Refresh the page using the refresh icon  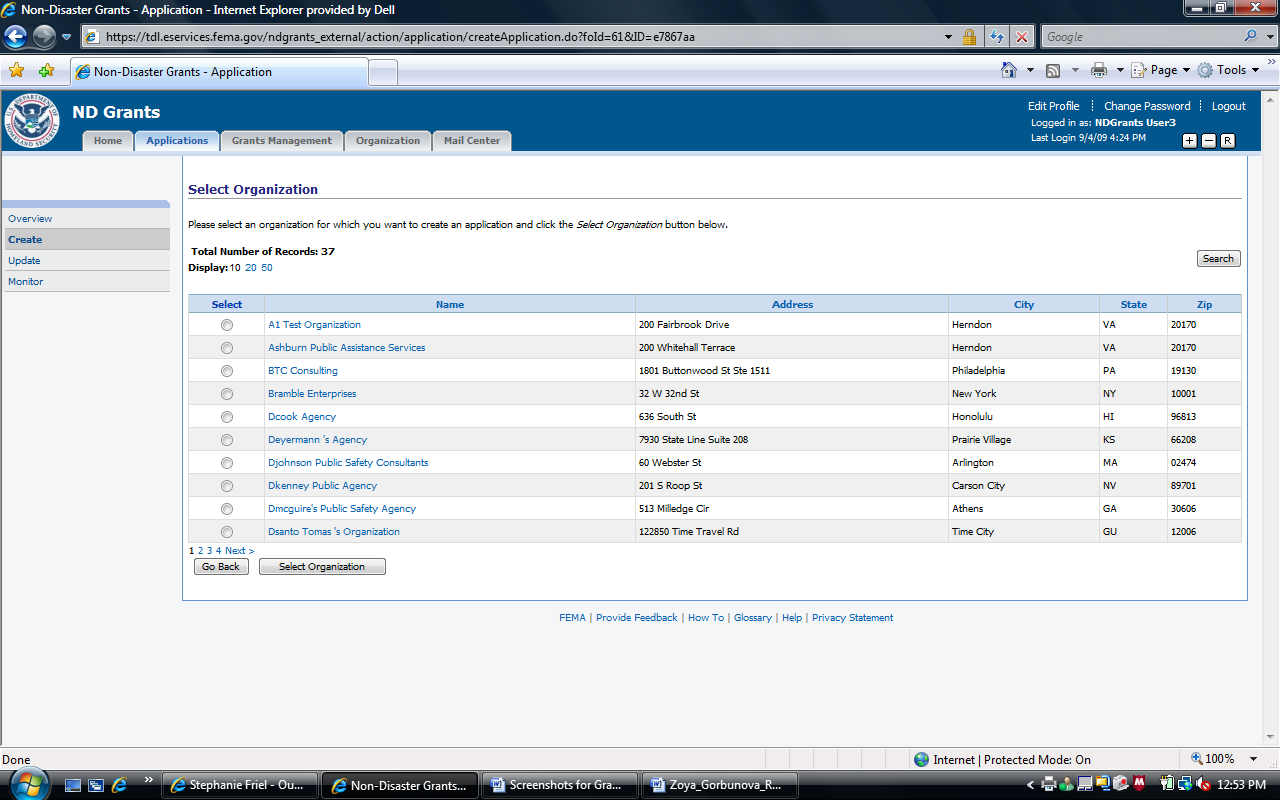click(997, 37)
